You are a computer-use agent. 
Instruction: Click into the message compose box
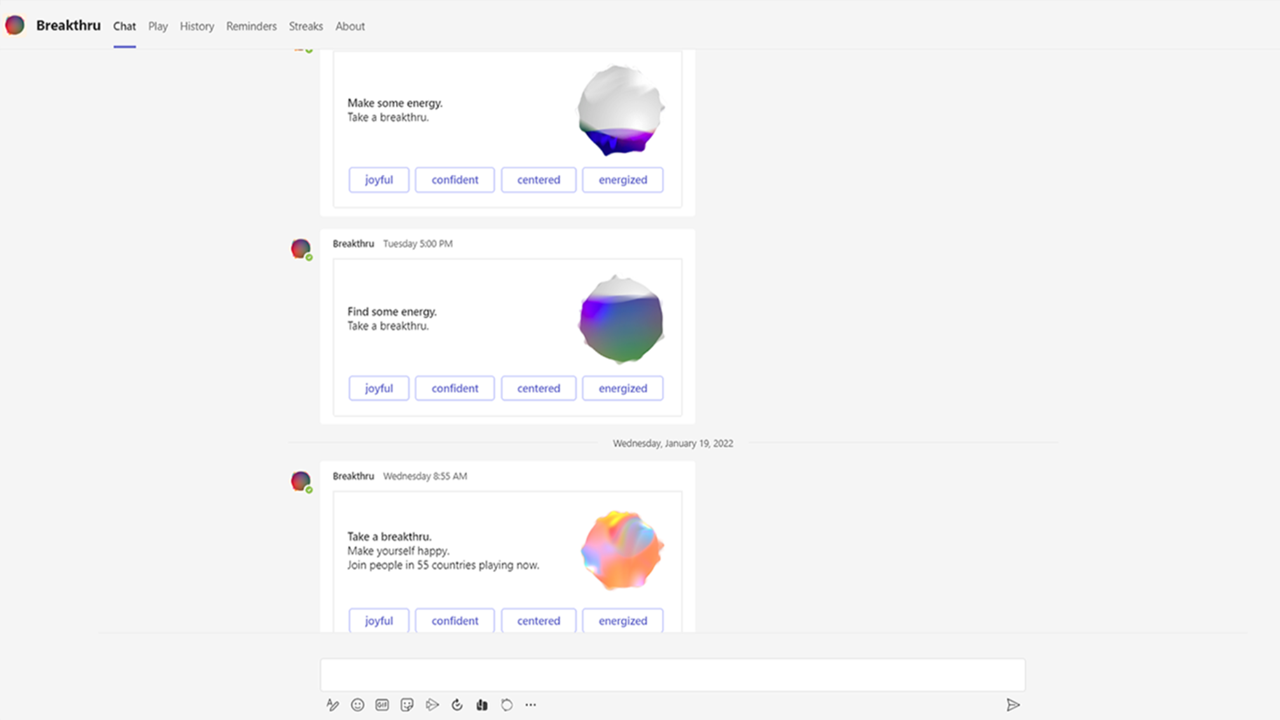coord(672,674)
